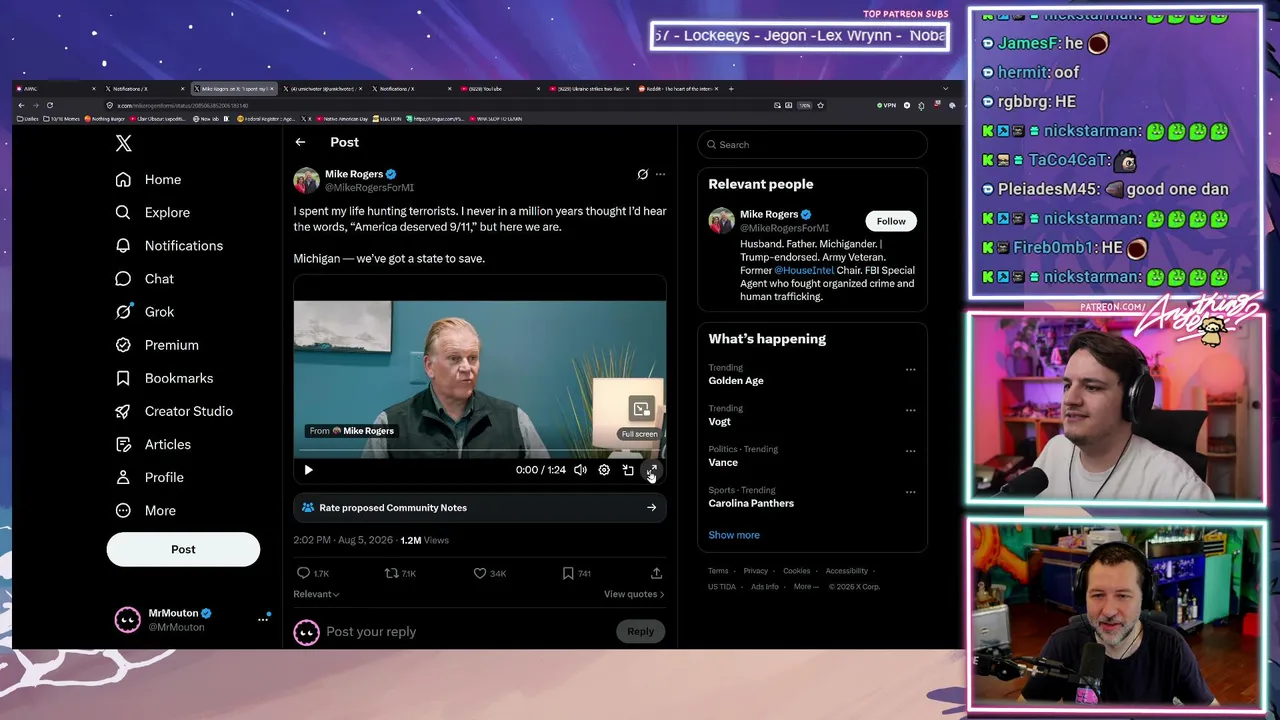
Task: Click the Privacy footer link
Action: pyautogui.click(x=755, y=571)
